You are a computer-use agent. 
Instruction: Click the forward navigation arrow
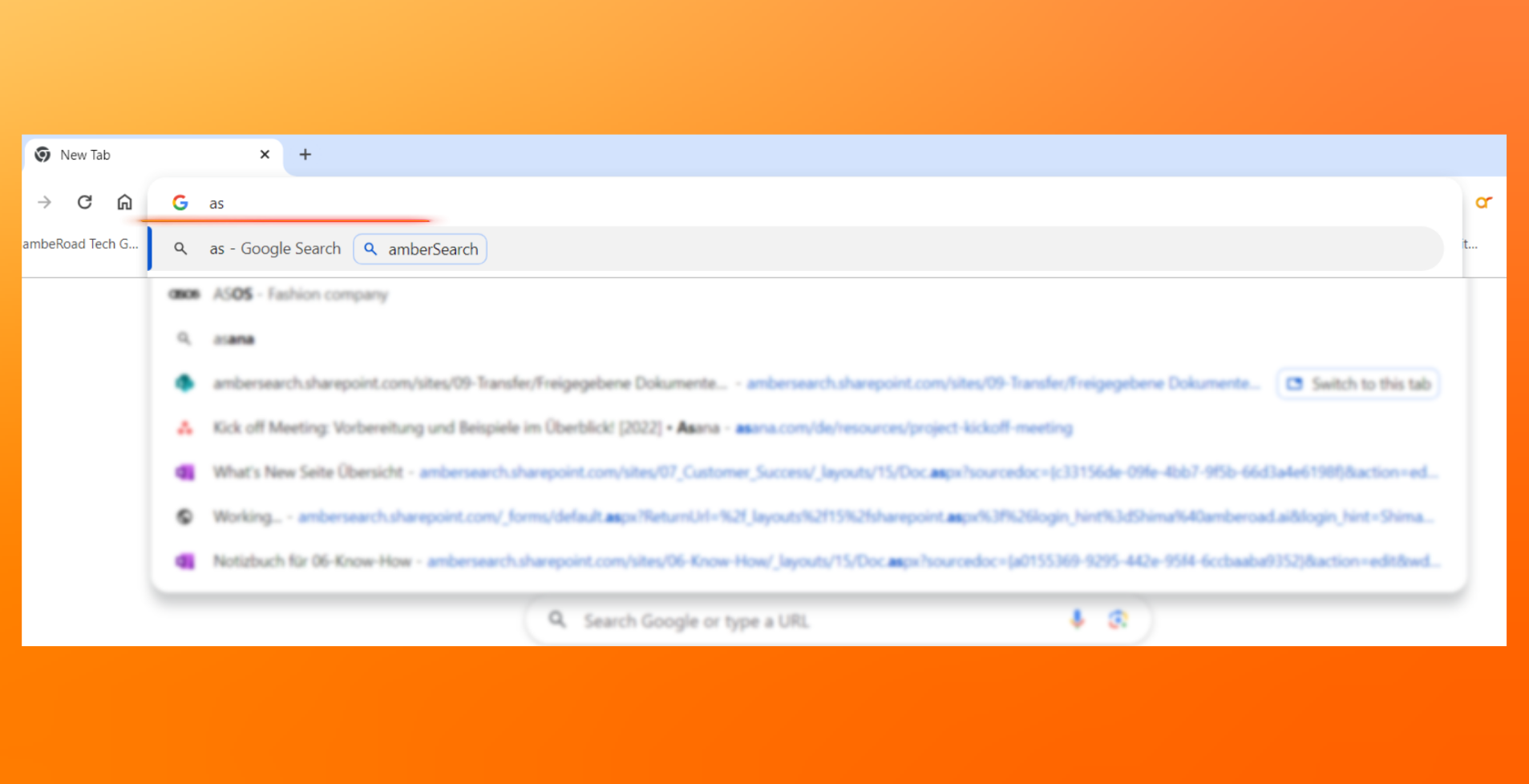45,202
